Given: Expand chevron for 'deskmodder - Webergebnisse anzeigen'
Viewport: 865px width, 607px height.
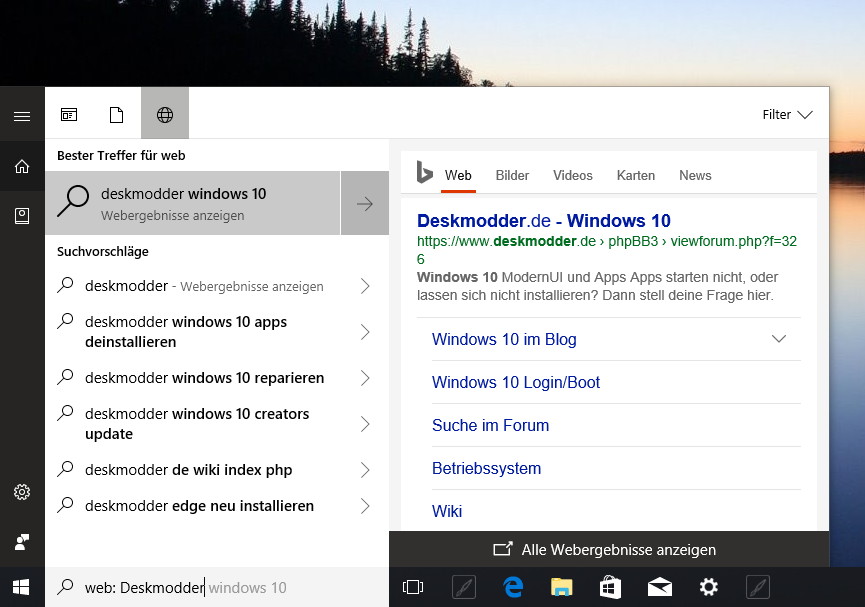Looking at the screenshot, I should [x=365, y=286].
